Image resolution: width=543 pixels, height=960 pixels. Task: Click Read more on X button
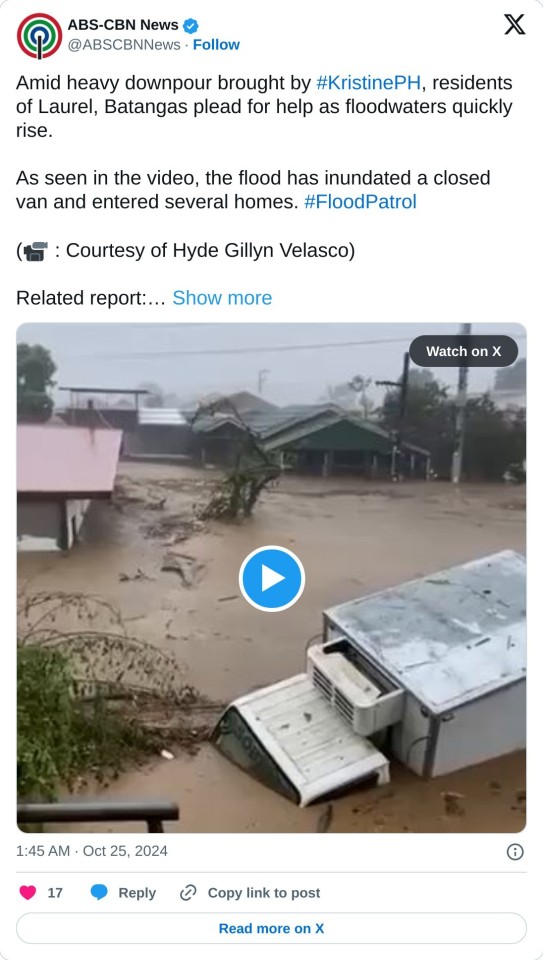271,928
